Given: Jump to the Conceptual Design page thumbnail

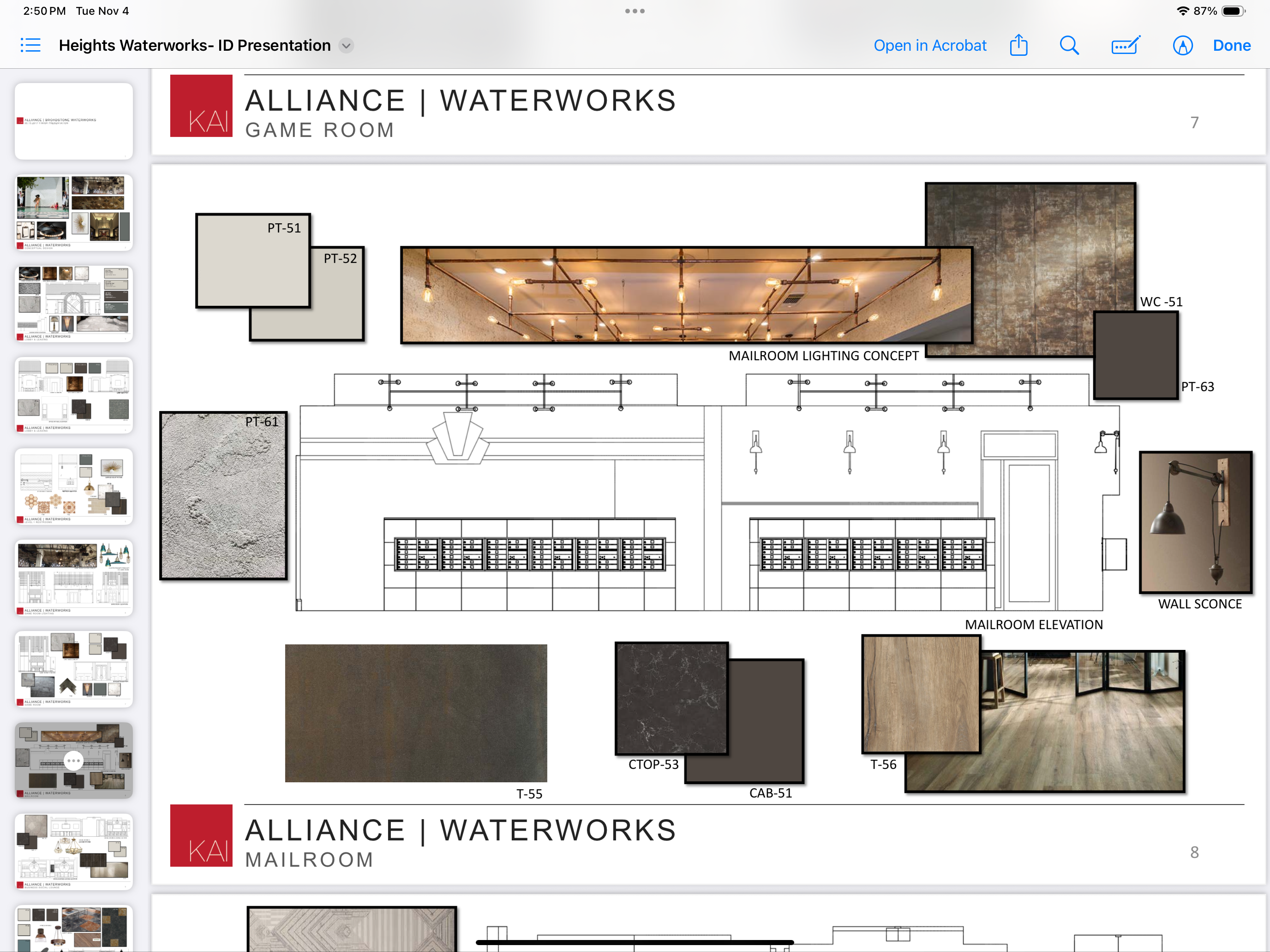Looking at the screenshot, I should pyautogui.click(x=73, y=212).
